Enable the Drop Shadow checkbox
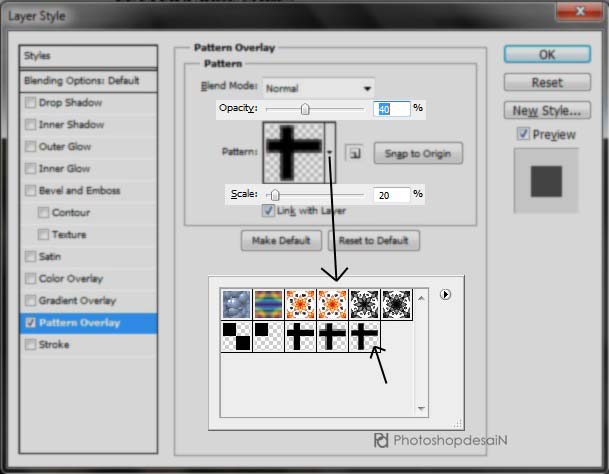Viewport: 609px width, 474px height. tap(30, 103)
